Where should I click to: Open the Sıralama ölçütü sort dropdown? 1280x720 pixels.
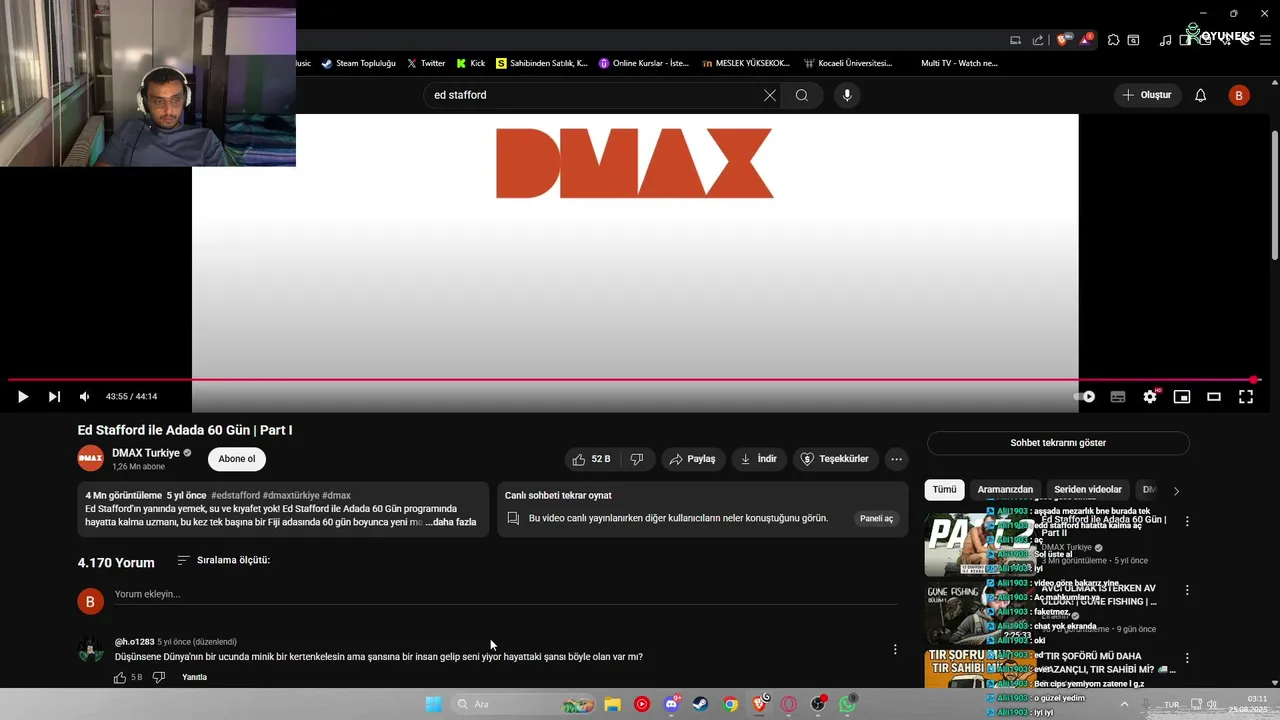point(223,560)
